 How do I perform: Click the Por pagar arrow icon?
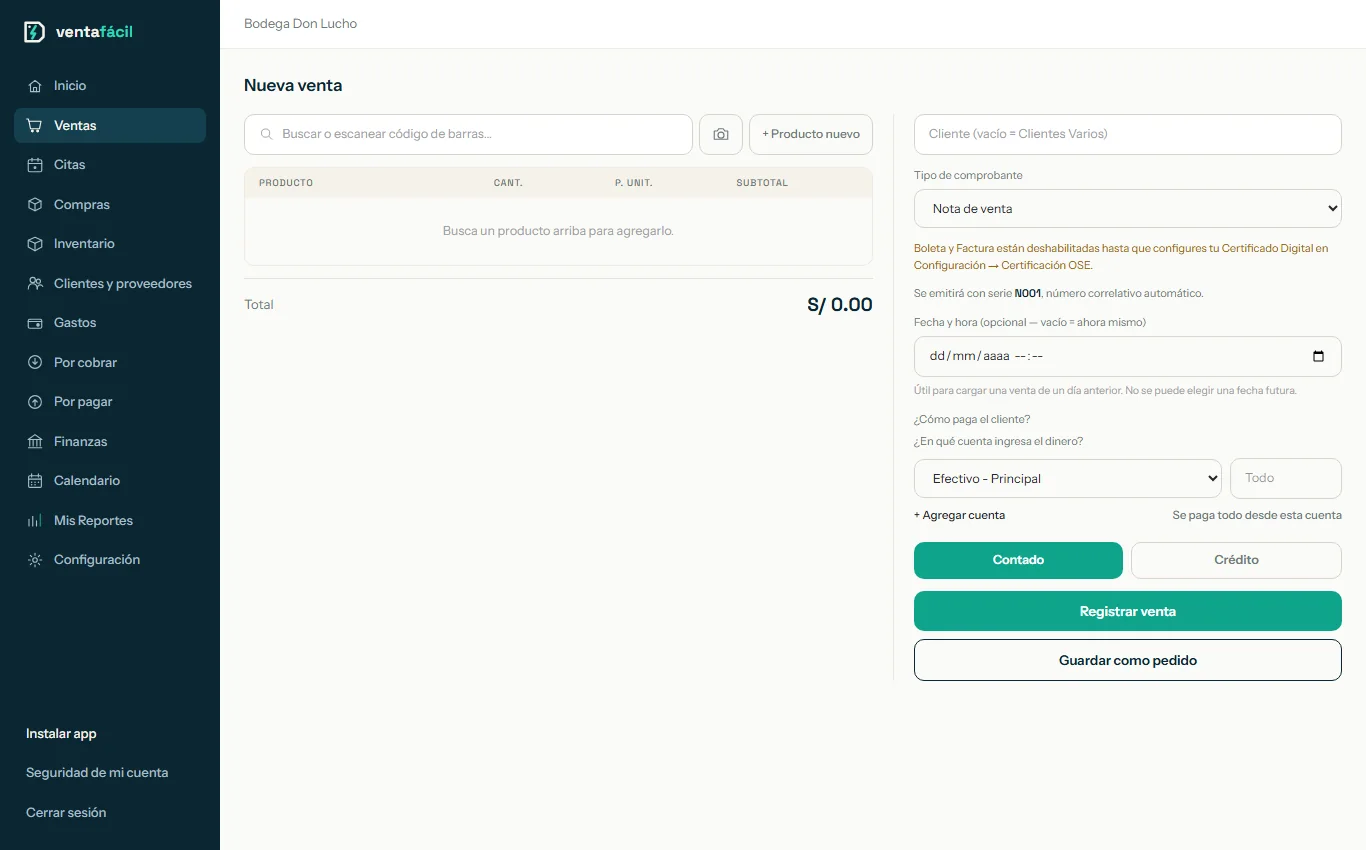pyautogui.click(x=35, y=402)
